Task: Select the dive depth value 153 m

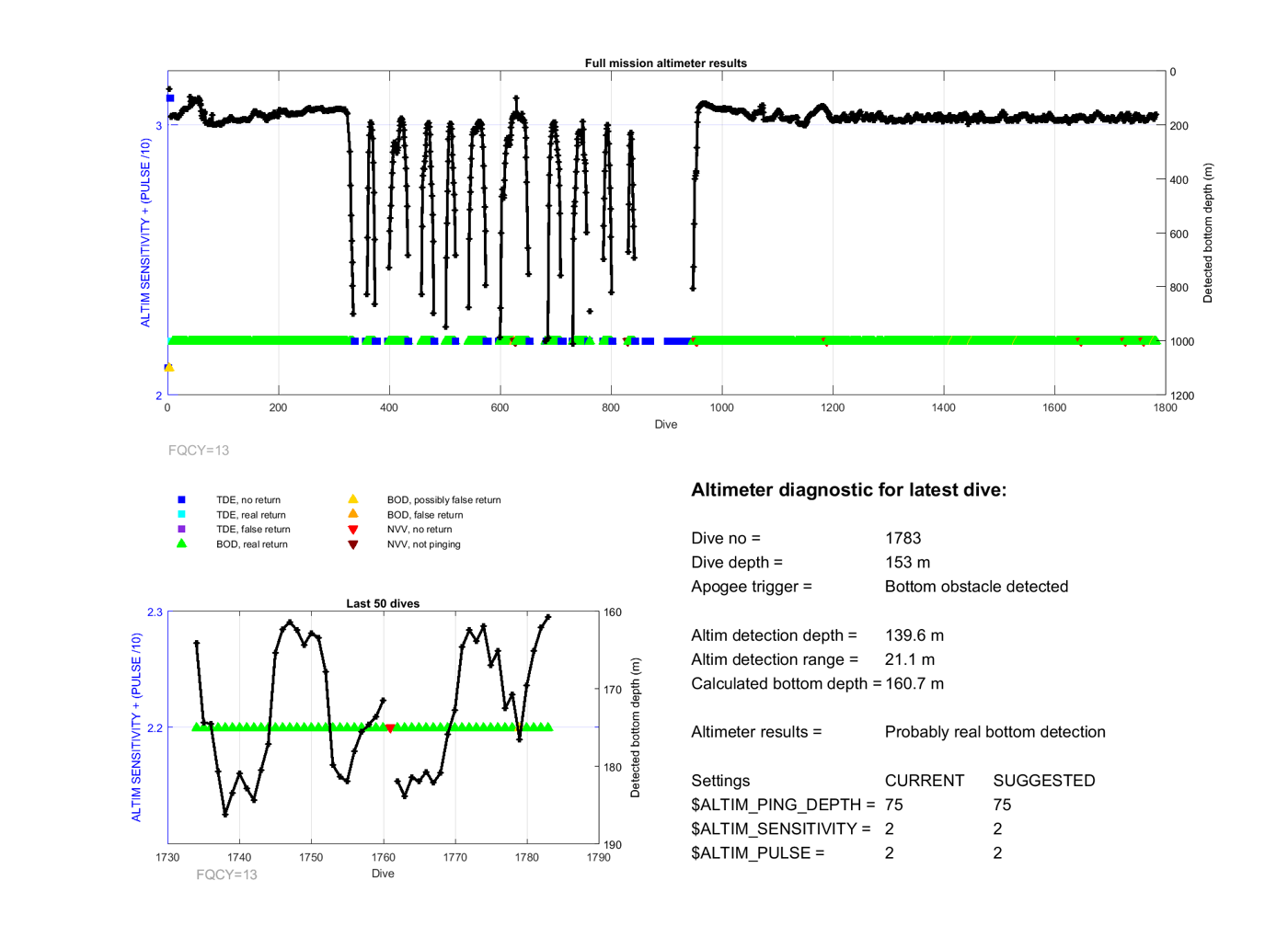Action: point(907,562)
